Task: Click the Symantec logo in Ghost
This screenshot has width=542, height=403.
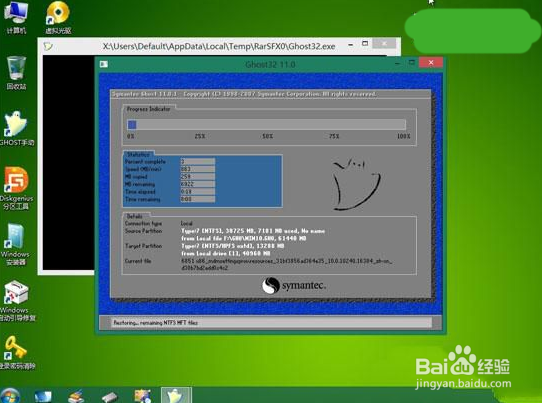Action: pos(294,285)
